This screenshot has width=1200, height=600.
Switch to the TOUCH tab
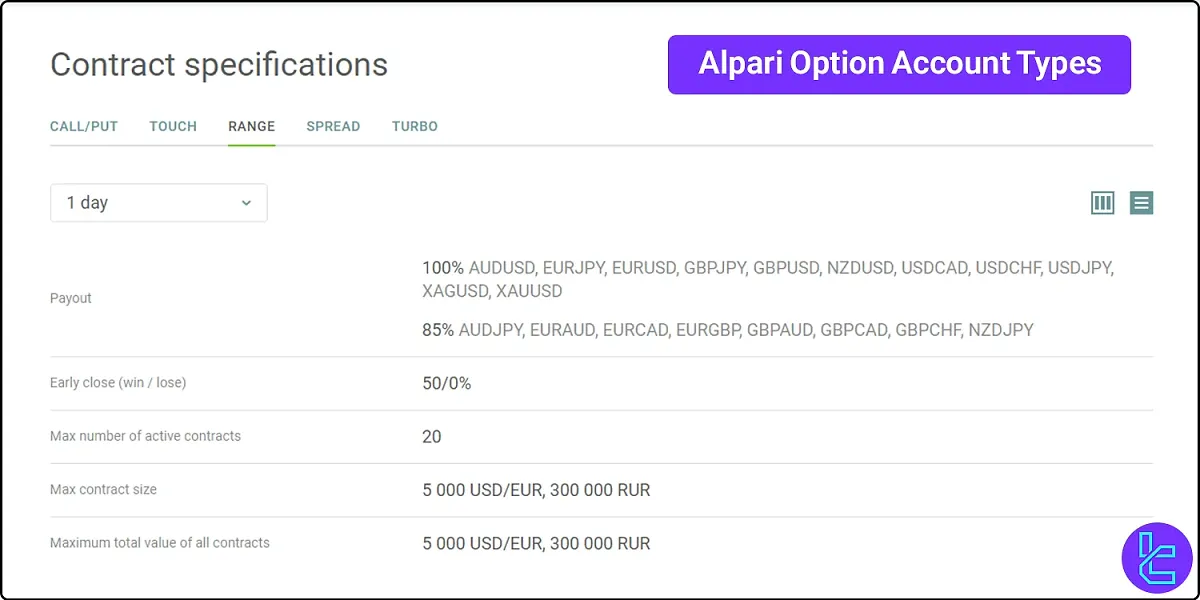[x=172, y=126]
